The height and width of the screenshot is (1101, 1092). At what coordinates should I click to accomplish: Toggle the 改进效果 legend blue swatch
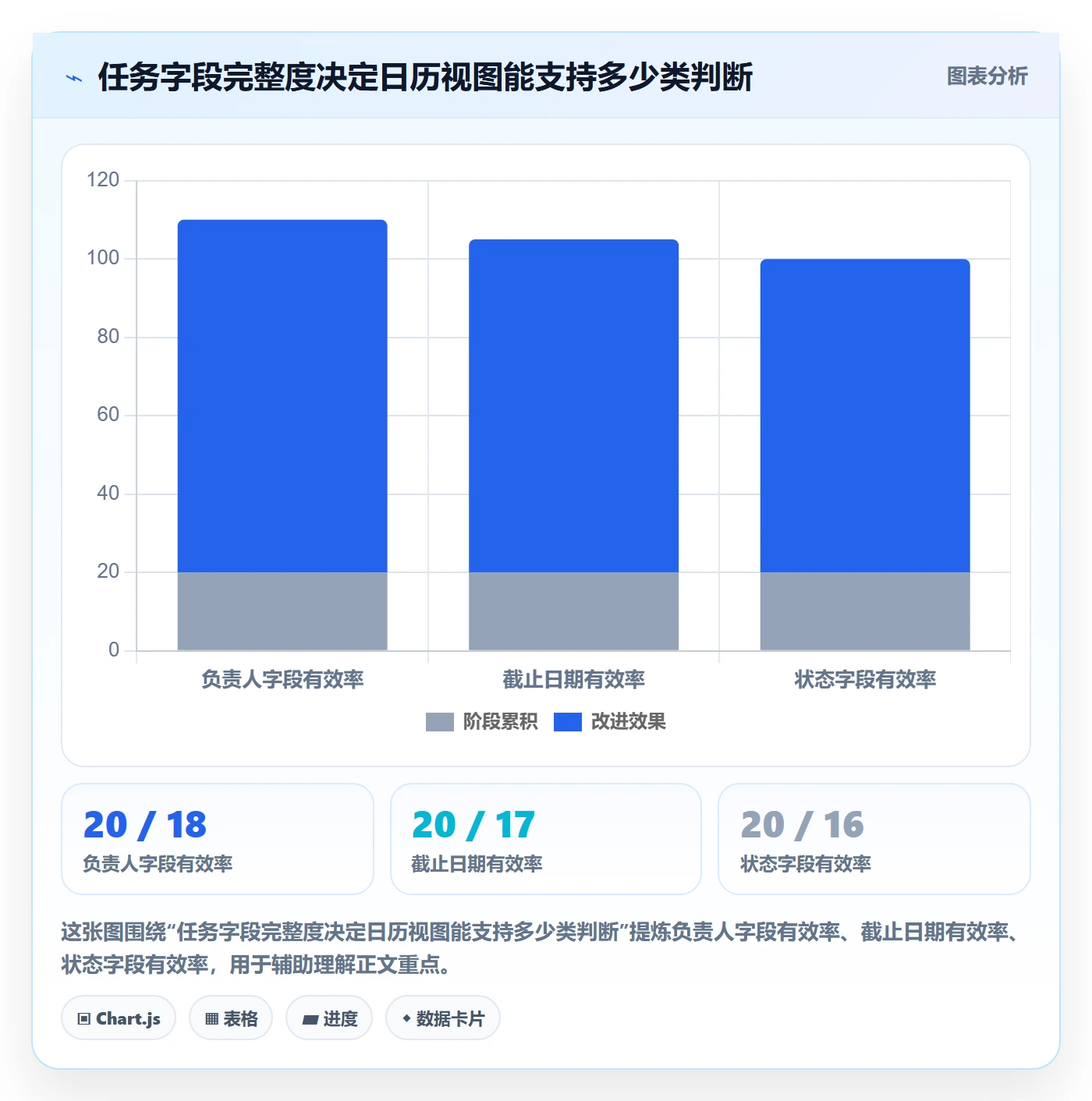point(567,722)
